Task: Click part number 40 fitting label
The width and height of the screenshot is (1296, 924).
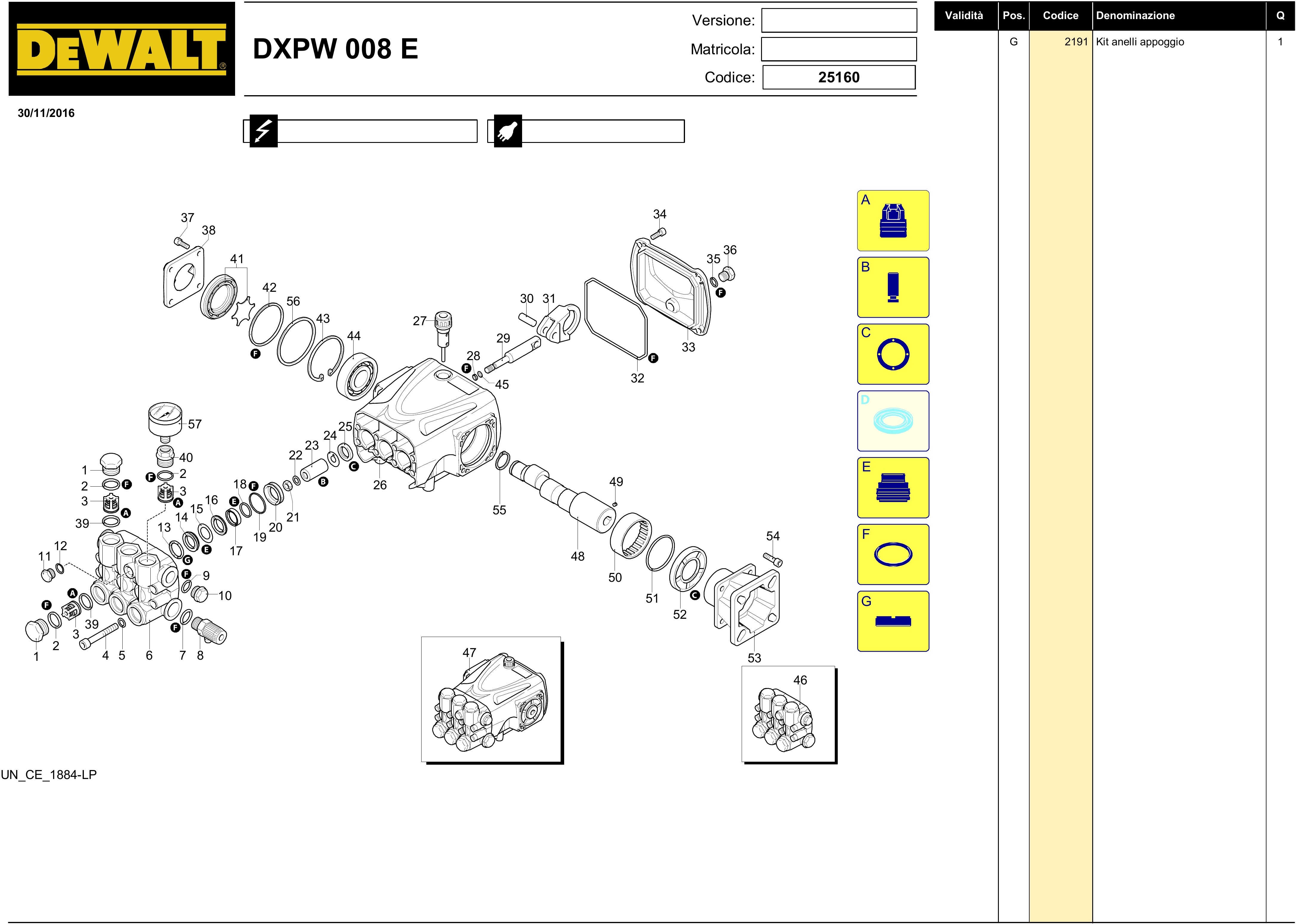Action: (186, 458)
